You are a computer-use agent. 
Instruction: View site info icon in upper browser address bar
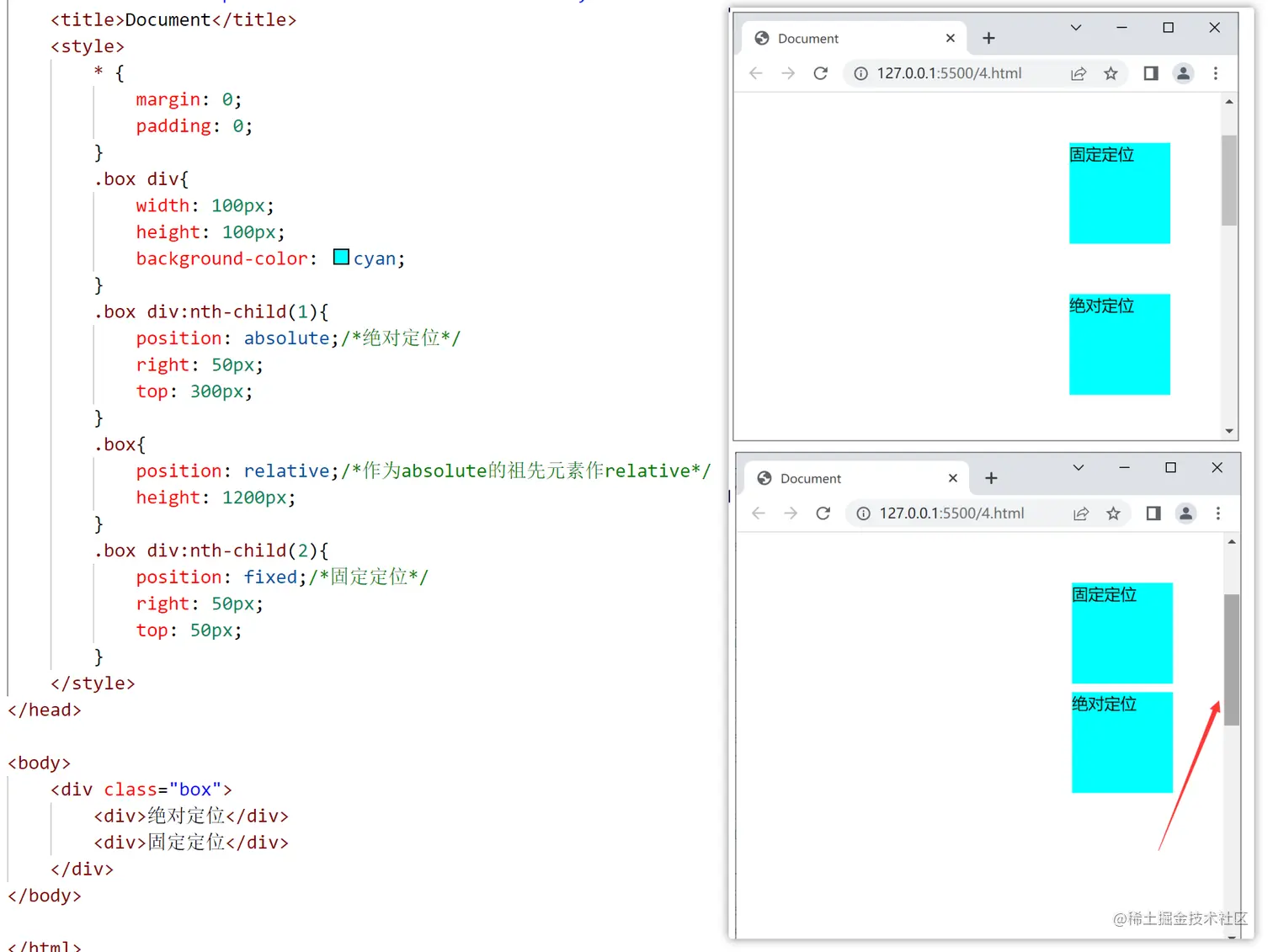pos(861,73)
